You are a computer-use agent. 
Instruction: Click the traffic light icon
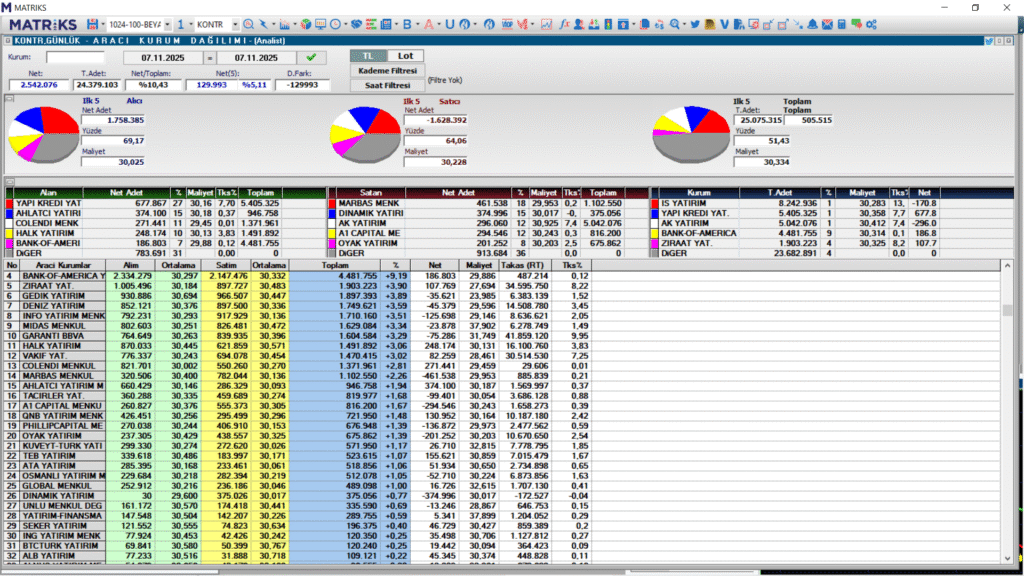click(608, 24)
